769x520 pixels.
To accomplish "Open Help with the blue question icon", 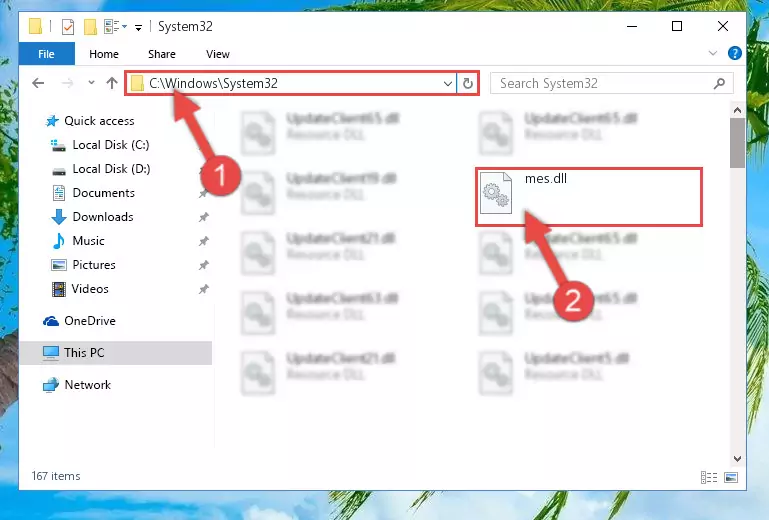I will click(x=734, y=53).
